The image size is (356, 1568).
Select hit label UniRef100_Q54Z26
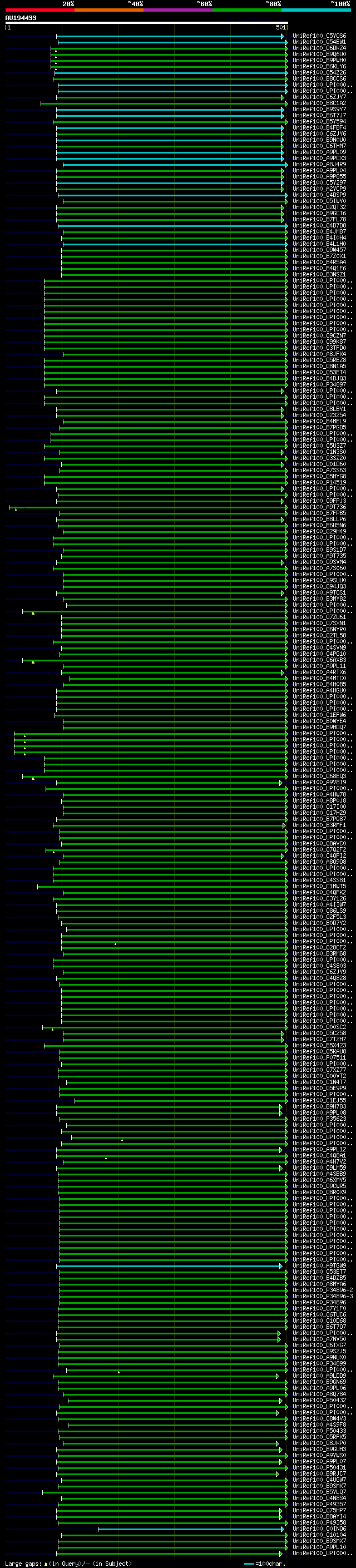[319, 72]
